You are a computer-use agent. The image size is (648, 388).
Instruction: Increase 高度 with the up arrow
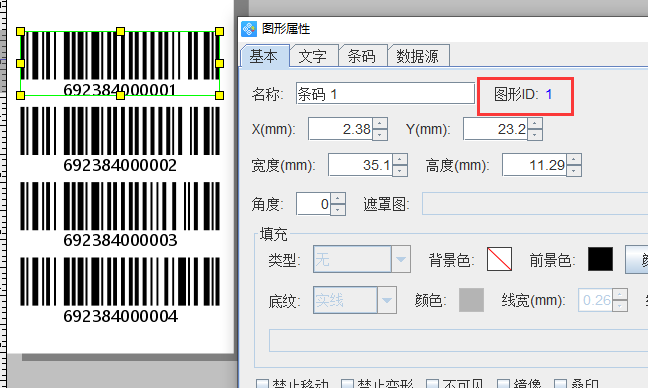(574, 159)
